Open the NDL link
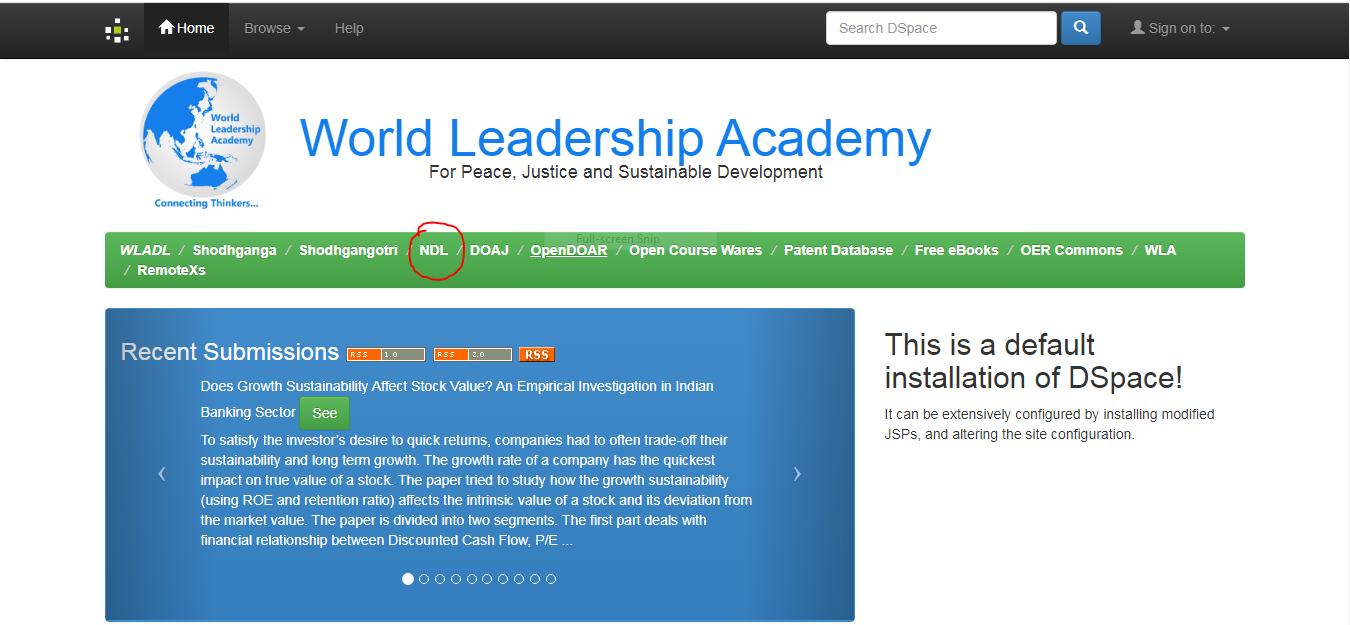The height and width of the screenshot is (625, 1350). 434,250
